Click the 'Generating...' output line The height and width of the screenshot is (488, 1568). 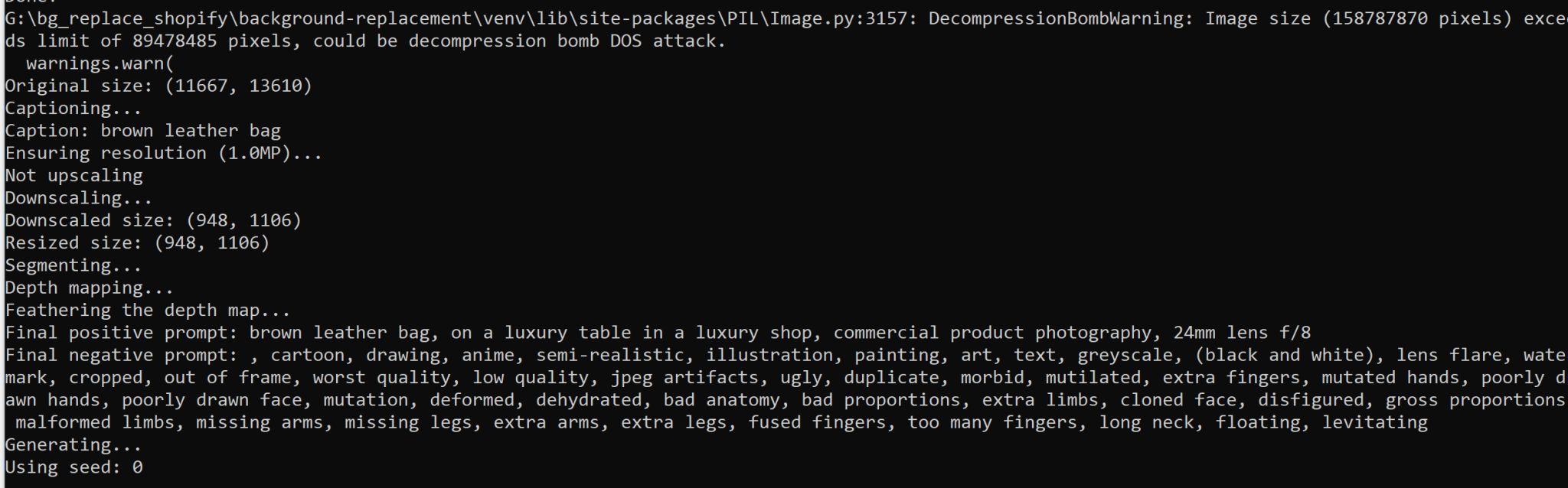pos(73,445)
